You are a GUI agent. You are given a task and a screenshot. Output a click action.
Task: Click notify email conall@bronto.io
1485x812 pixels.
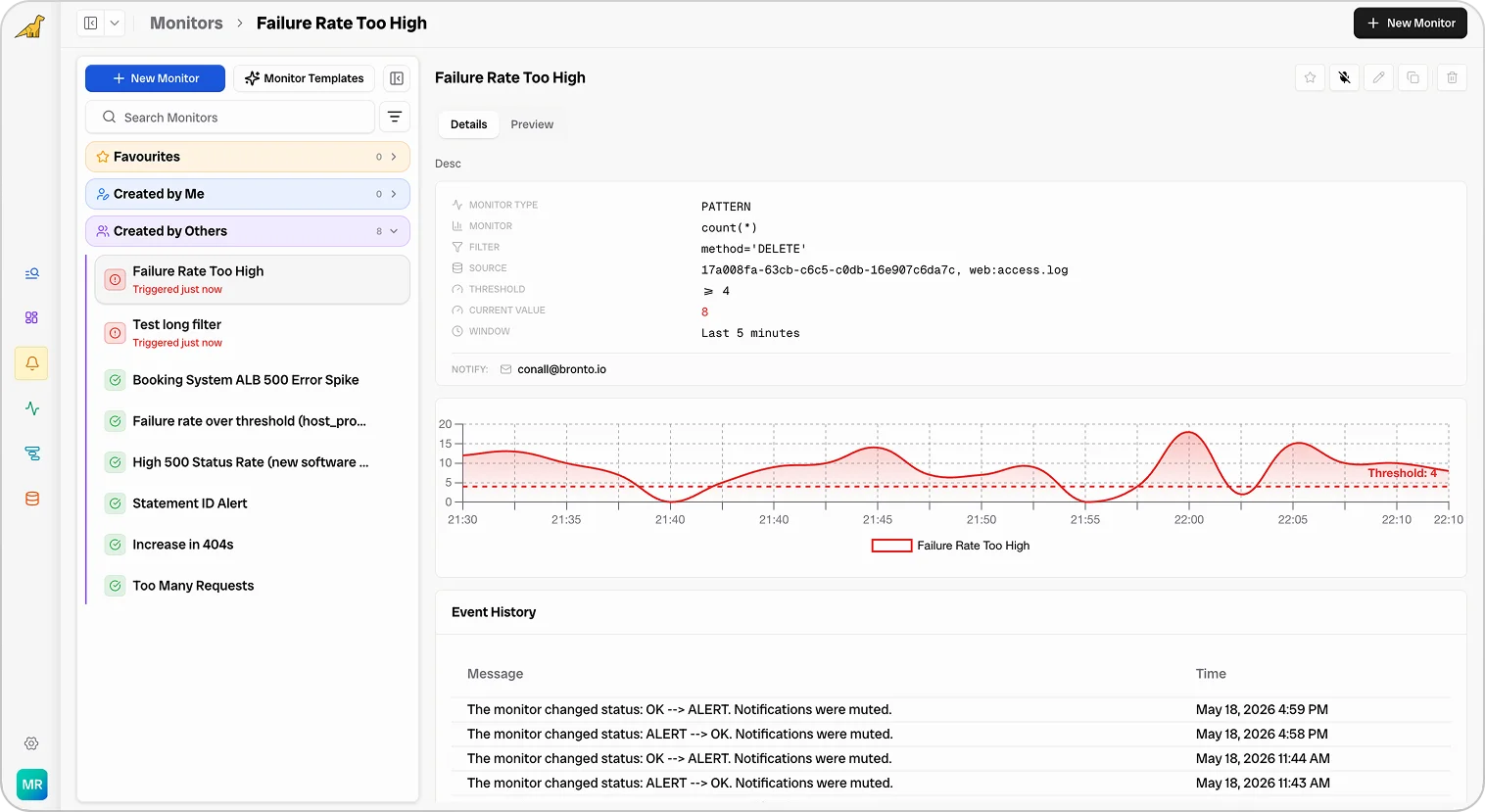(x=561, y=369)
